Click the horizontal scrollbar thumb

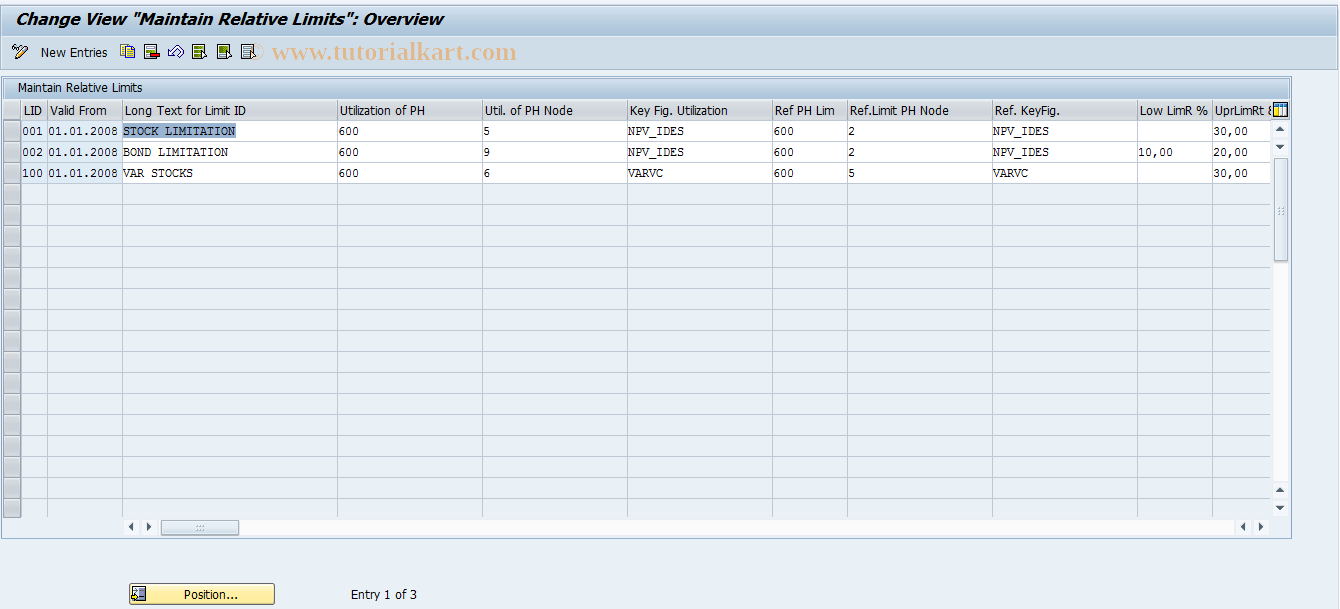click(x=200, y=527)
